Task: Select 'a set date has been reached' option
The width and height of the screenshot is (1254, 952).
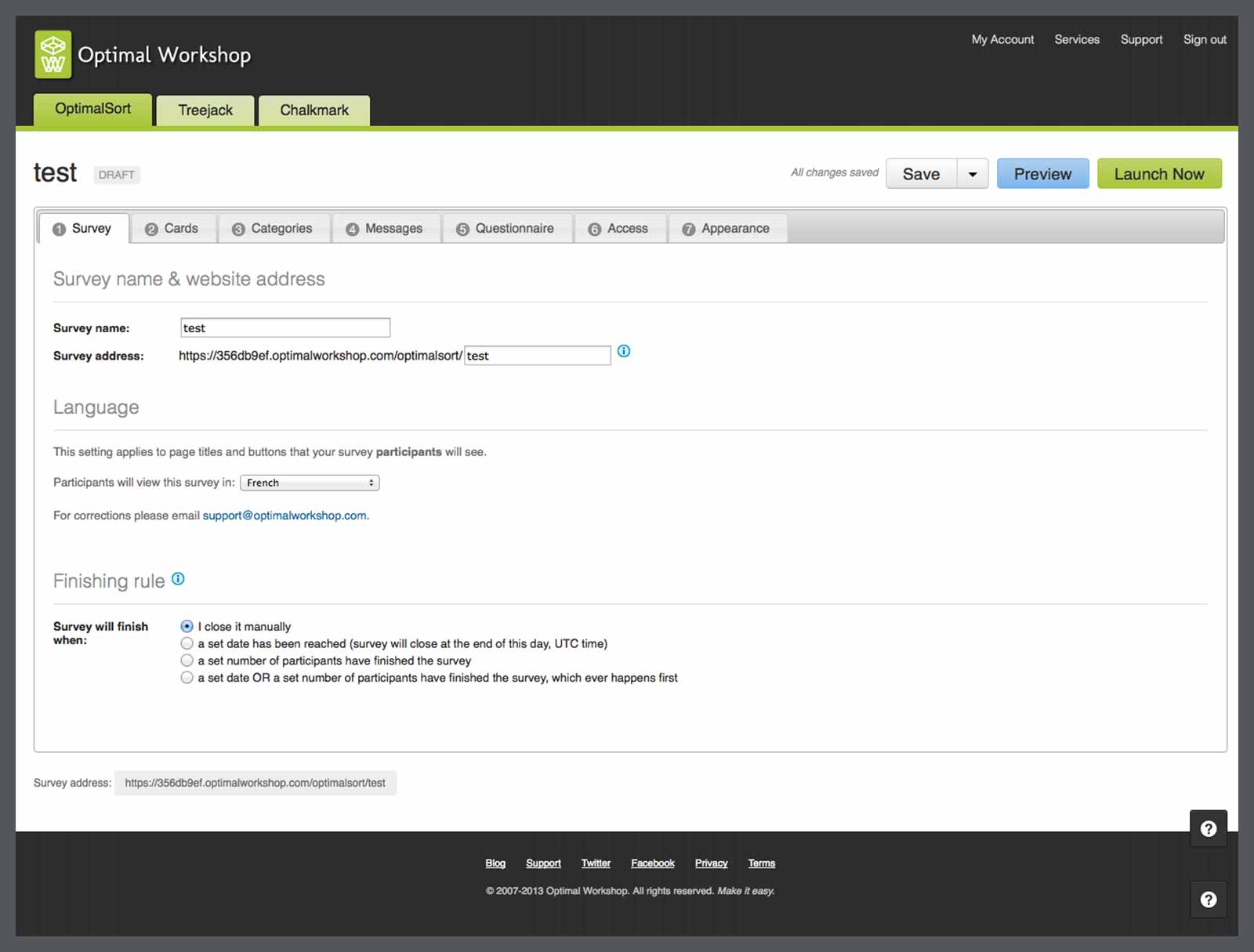Action: (187, 643)
